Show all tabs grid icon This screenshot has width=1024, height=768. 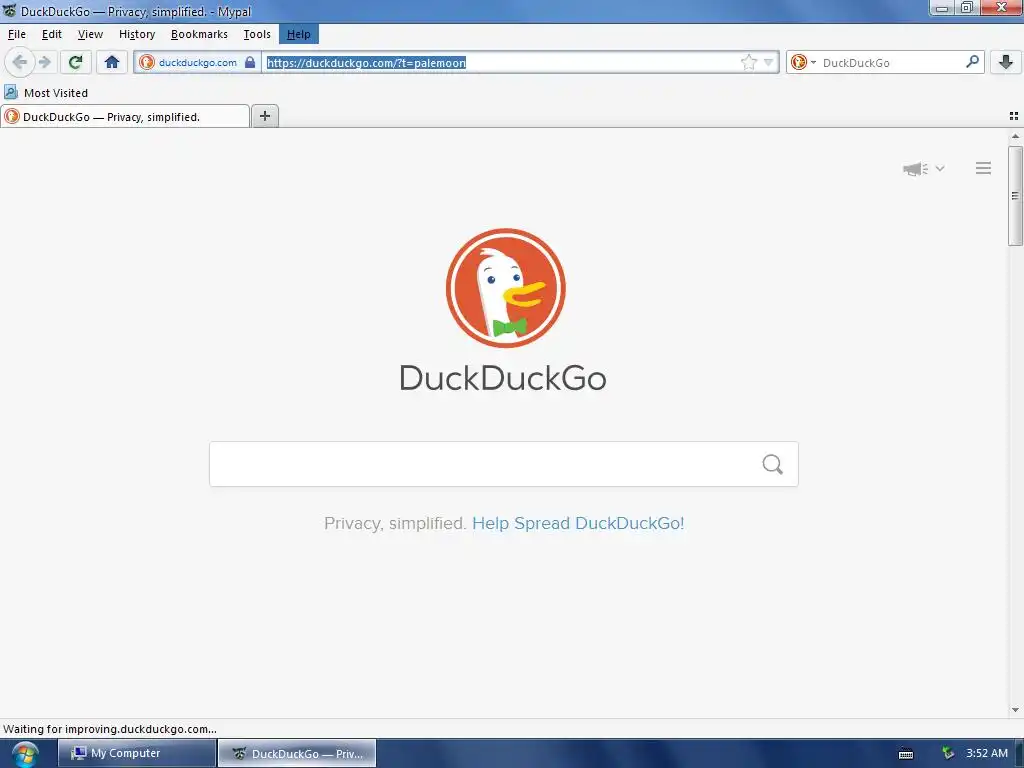tap(1014, 116)
